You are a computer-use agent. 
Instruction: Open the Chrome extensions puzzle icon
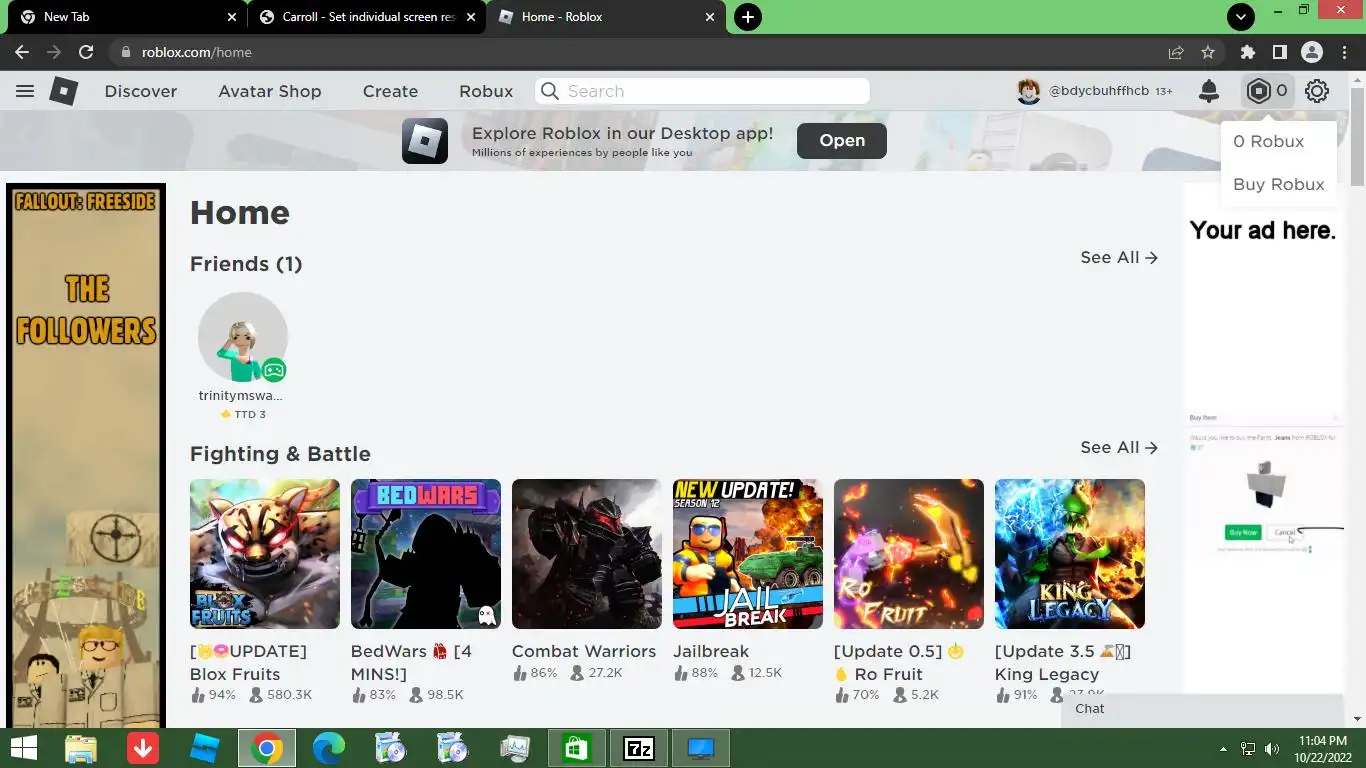1247,52
